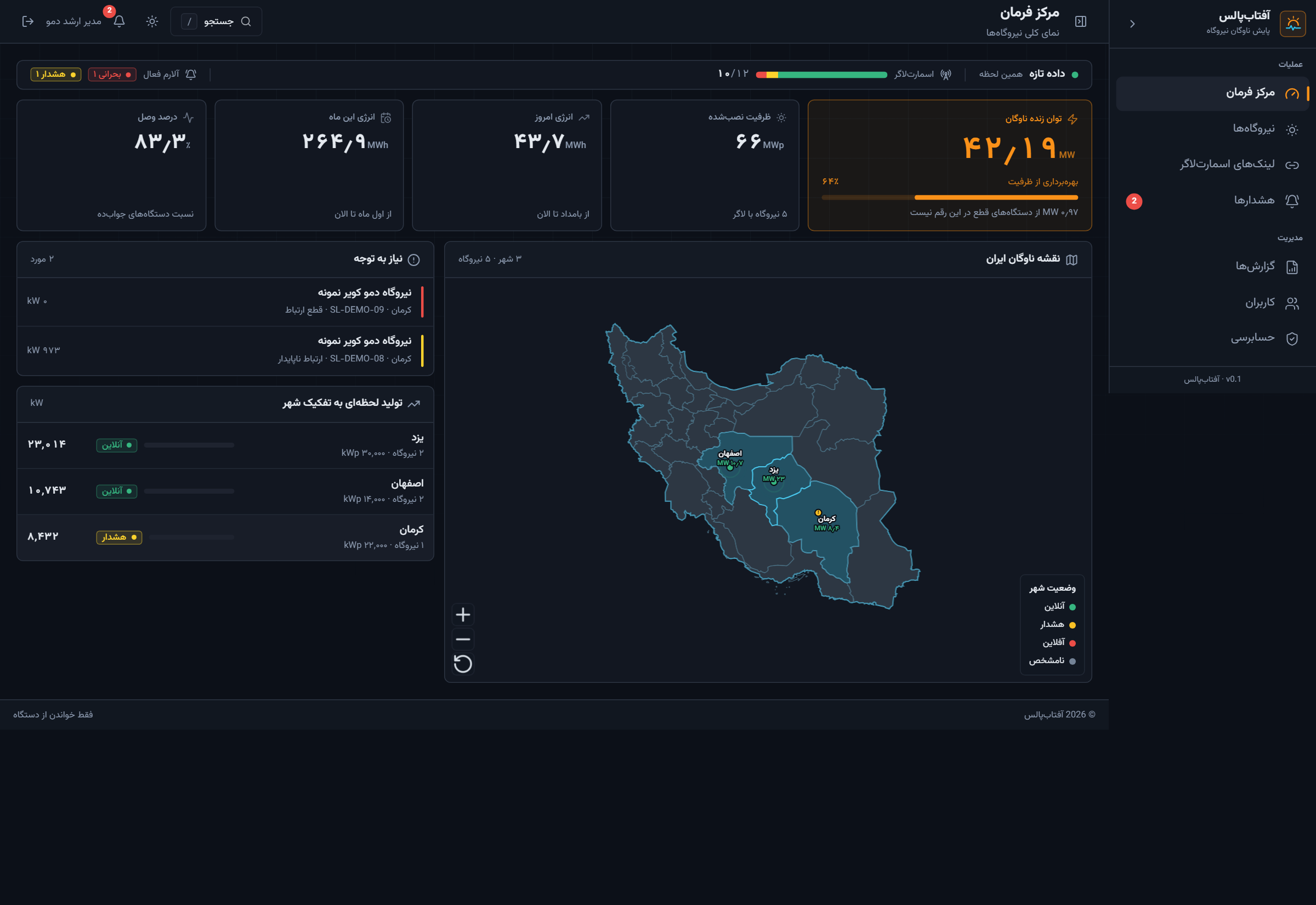Click the مدیر ارشد دمو user label
Image resolution: width=1316 pixels, height=905 pixels.
click(73, 21)
